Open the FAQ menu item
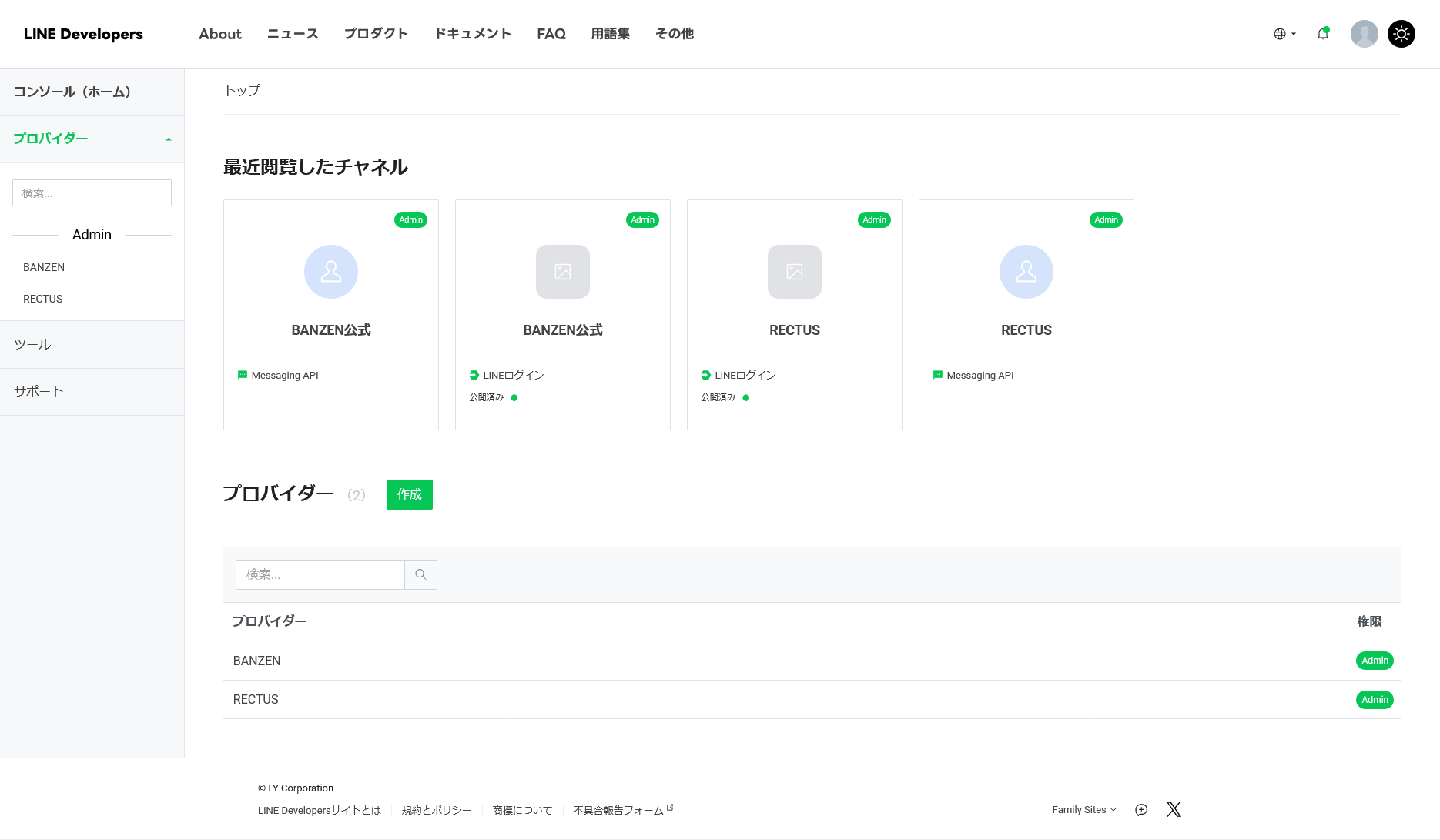Image resolution: width=1440 pixels, height=840 pixels. click(551, 34)
